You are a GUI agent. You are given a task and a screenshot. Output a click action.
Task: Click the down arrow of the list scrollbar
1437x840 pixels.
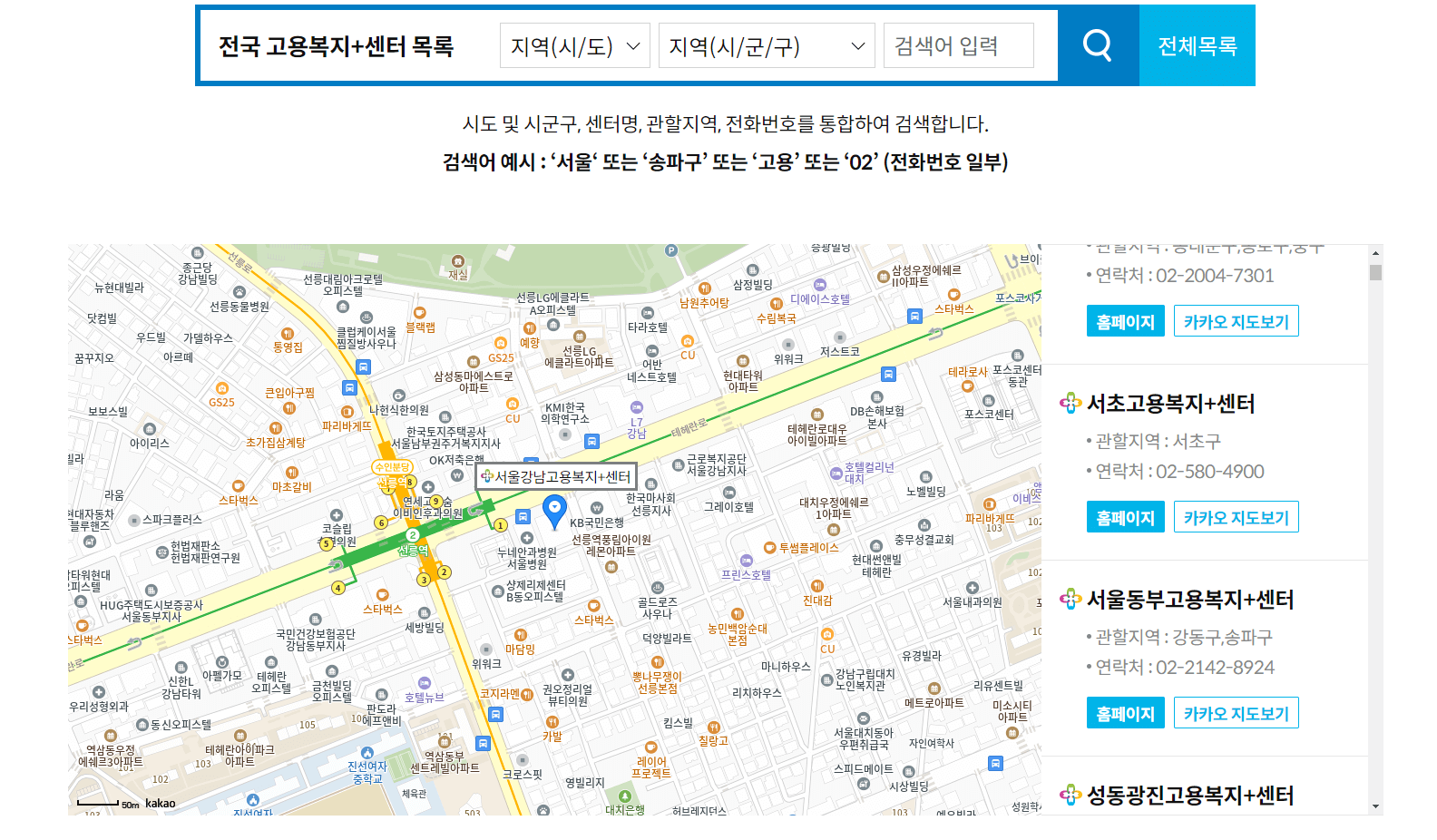tap(1376, 806)
